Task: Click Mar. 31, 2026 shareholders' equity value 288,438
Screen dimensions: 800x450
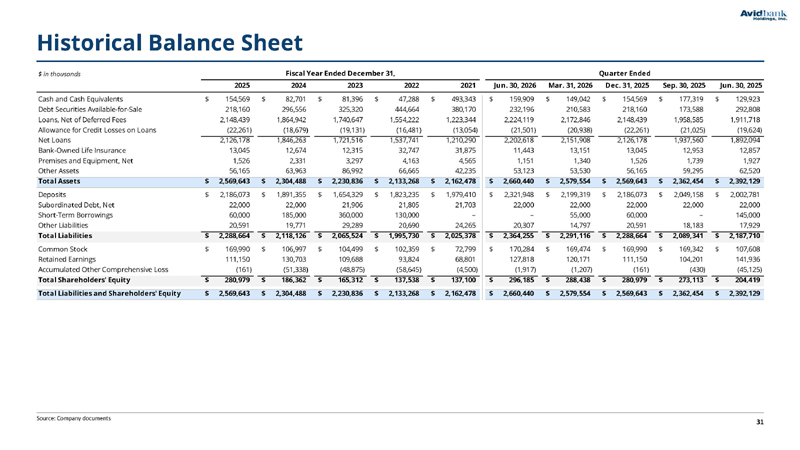Action: point(578,280)
